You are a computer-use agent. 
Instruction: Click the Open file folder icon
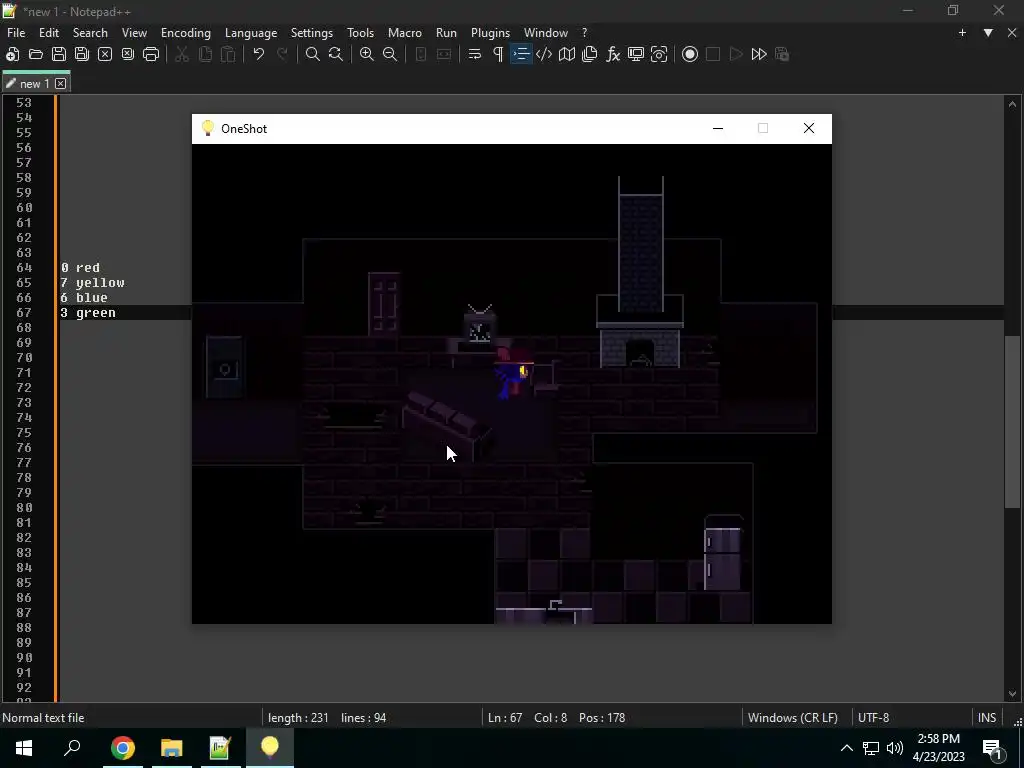(x=35, y=54)
